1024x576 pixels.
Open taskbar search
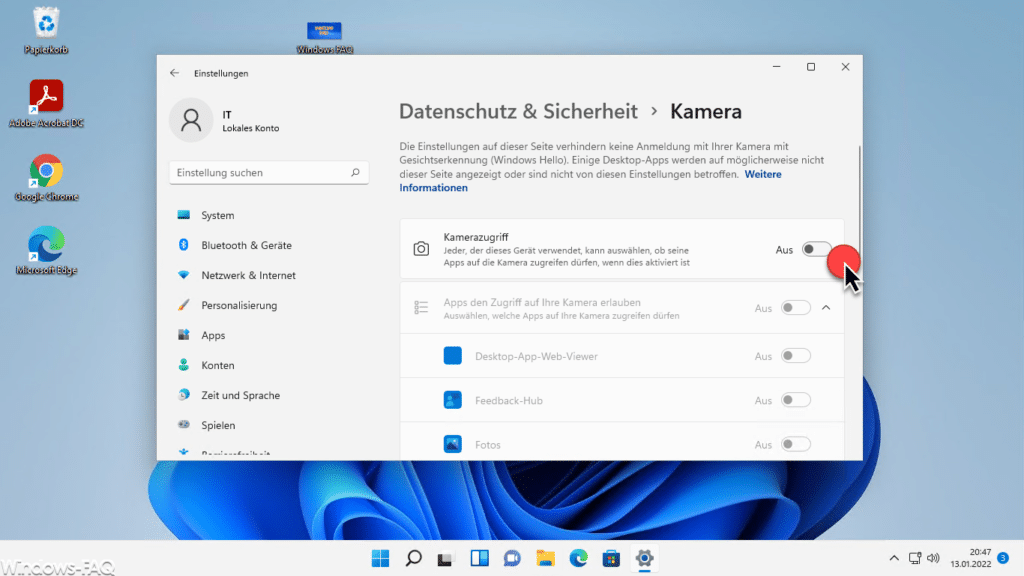(413, 558)
